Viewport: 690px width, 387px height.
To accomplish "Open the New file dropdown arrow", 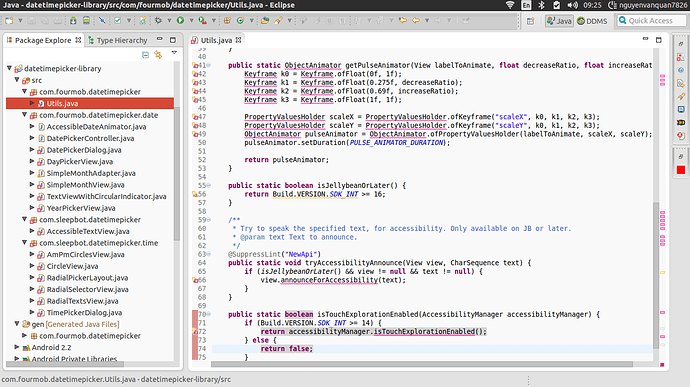I will click(20, 20).
